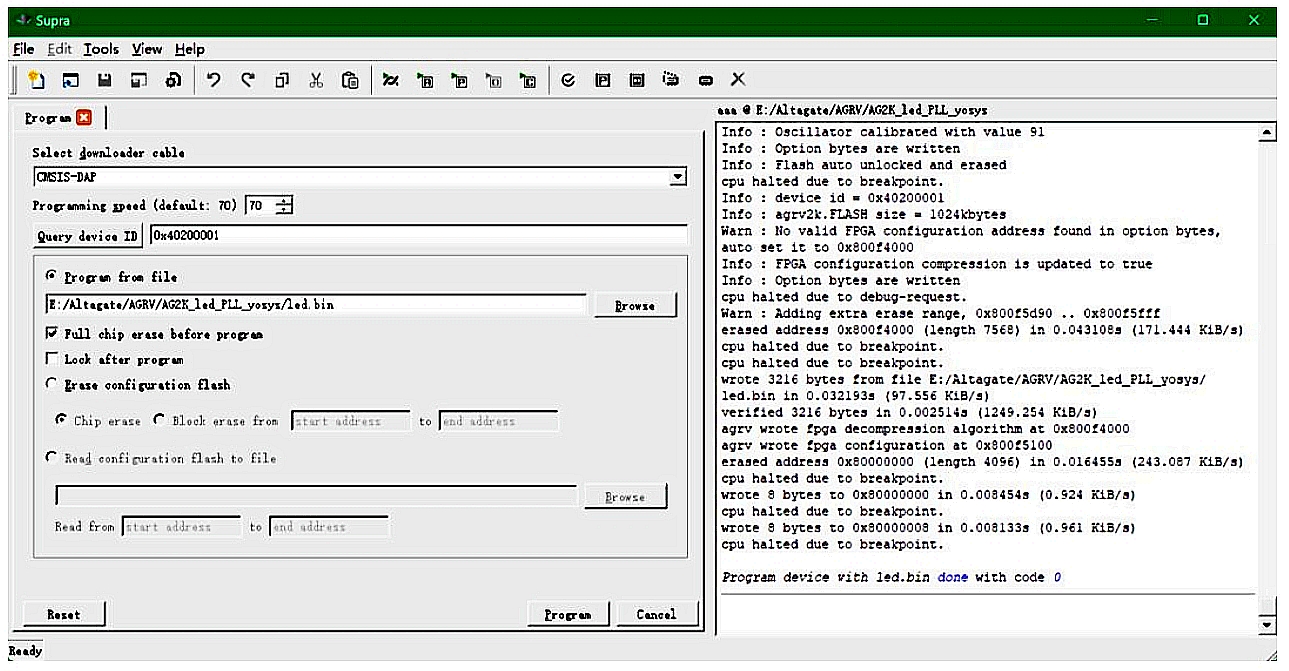This screenshot has width=1289, height=671.
Task: Click the Reset button
Action: tap(64, 614)
